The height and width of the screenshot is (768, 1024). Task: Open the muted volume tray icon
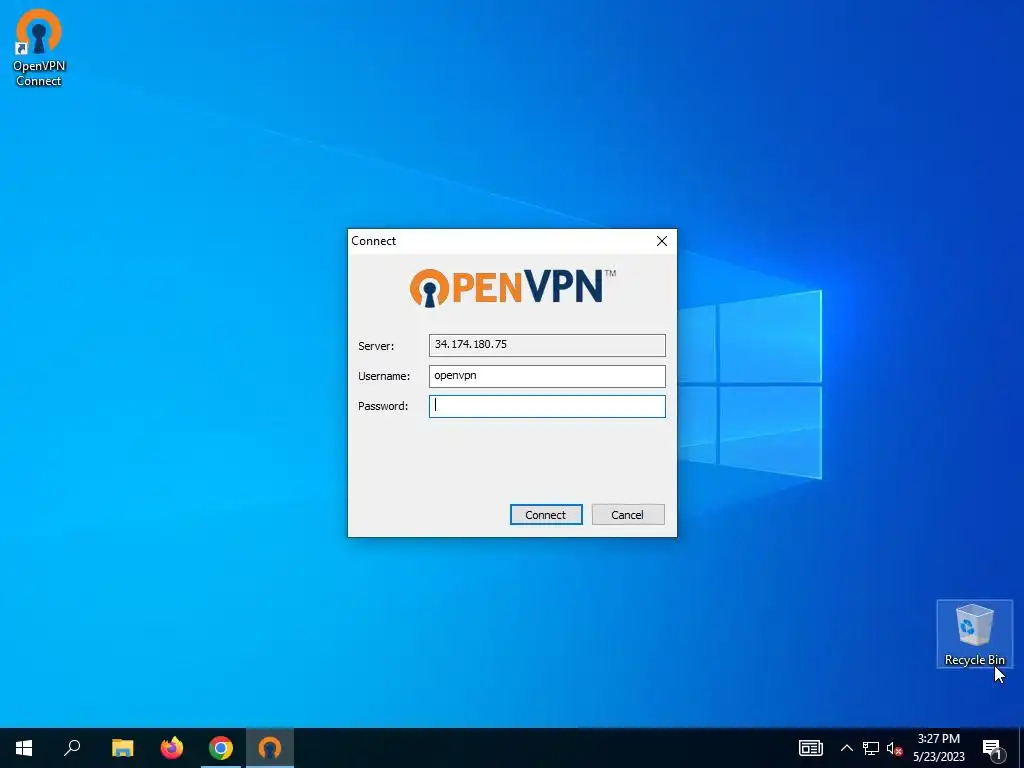click(894, 748)
